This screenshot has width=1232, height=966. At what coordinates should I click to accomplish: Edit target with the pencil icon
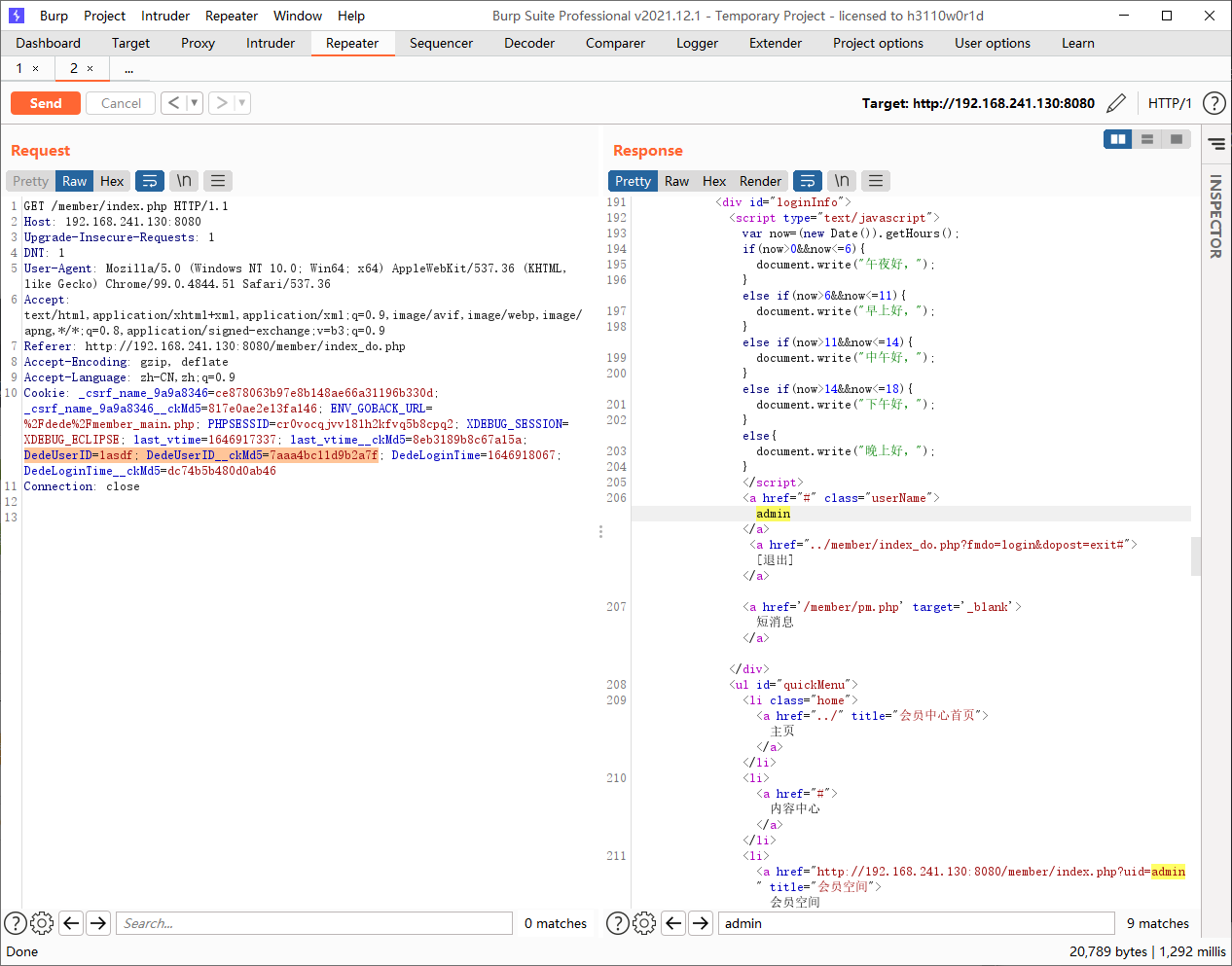pos(1116,103)
